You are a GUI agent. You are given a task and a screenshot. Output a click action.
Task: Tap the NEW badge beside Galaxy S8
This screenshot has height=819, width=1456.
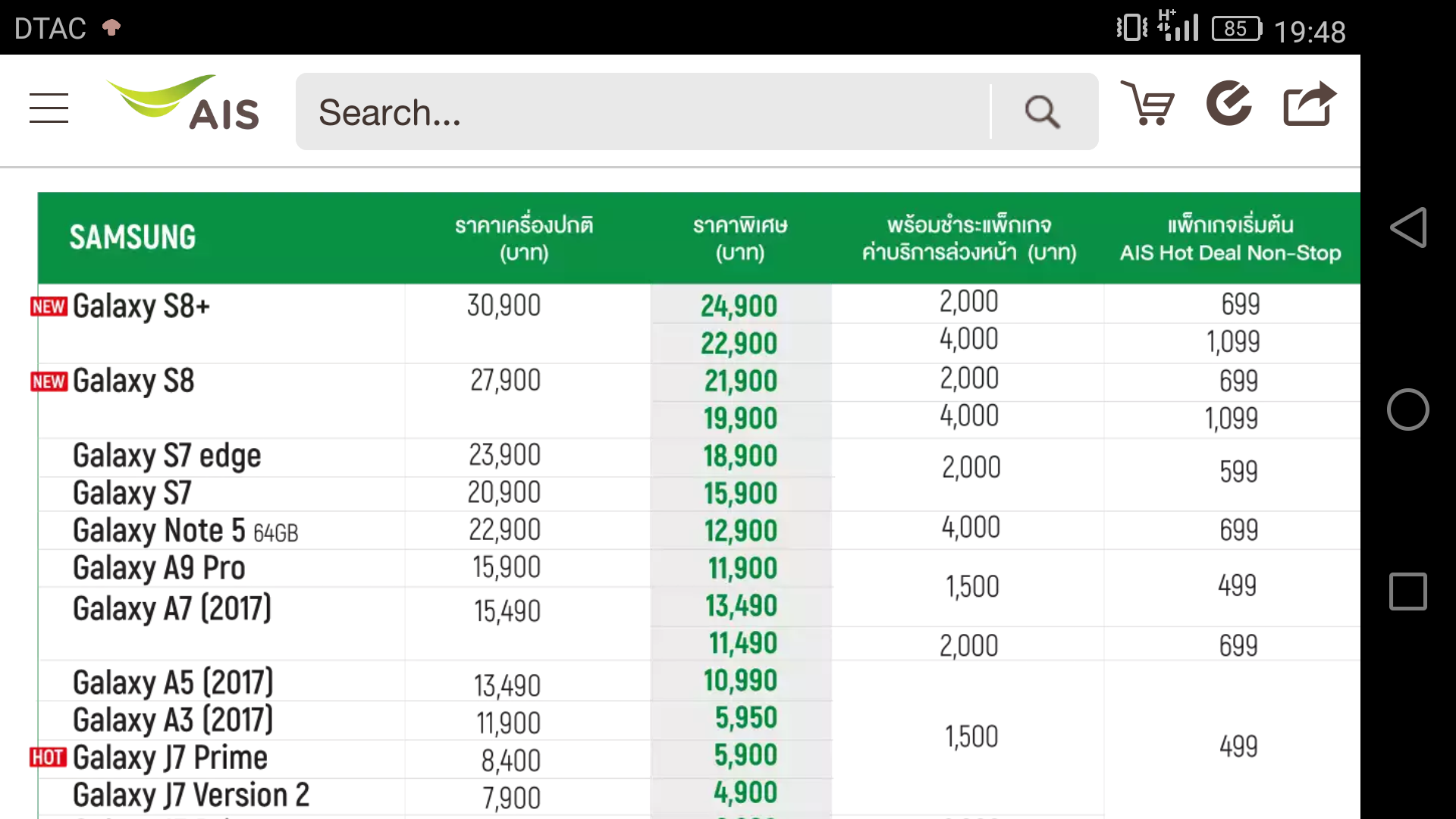[49, 381]
